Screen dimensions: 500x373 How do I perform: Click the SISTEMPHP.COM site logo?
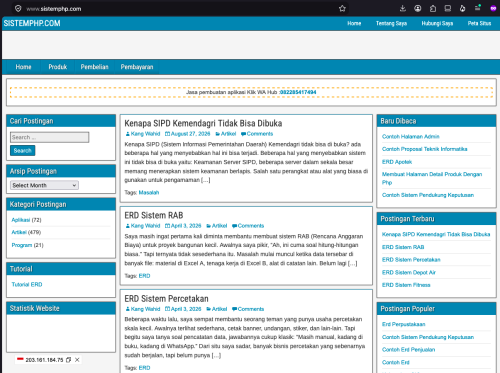pyautogui.click(x=32, y=23)
